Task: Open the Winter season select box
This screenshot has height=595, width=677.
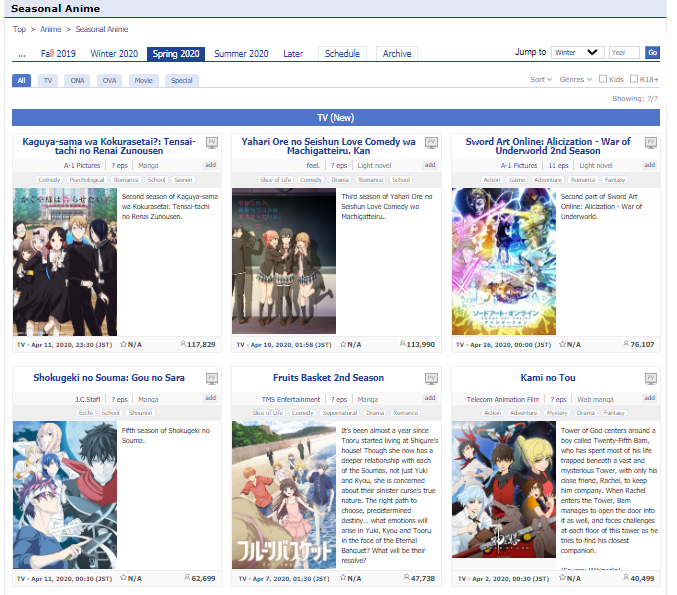Action: 577,52
